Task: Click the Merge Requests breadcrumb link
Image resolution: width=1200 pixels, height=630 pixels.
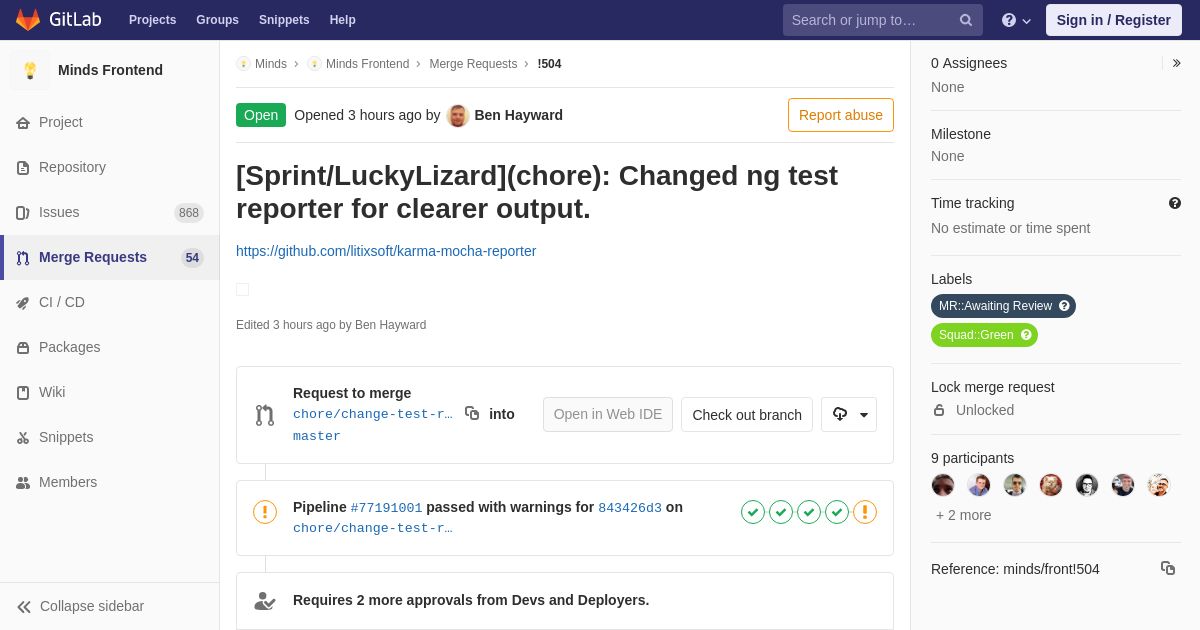Action: (x=473, y=64)
